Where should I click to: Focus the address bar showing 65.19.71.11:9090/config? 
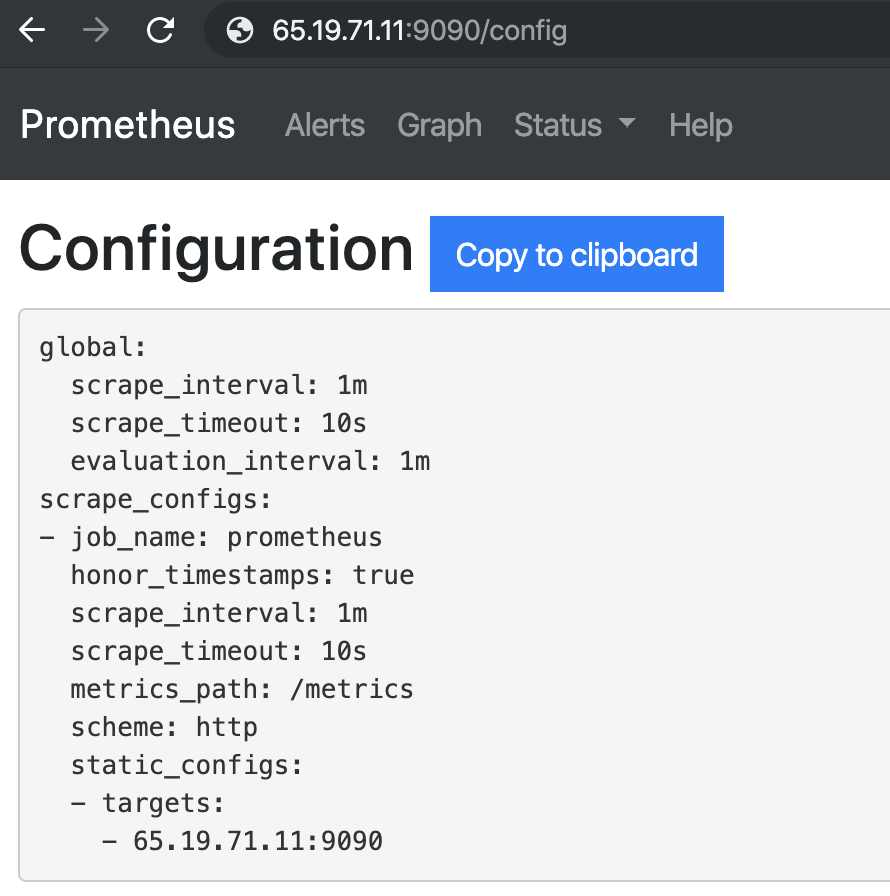[x=420, y=31]
